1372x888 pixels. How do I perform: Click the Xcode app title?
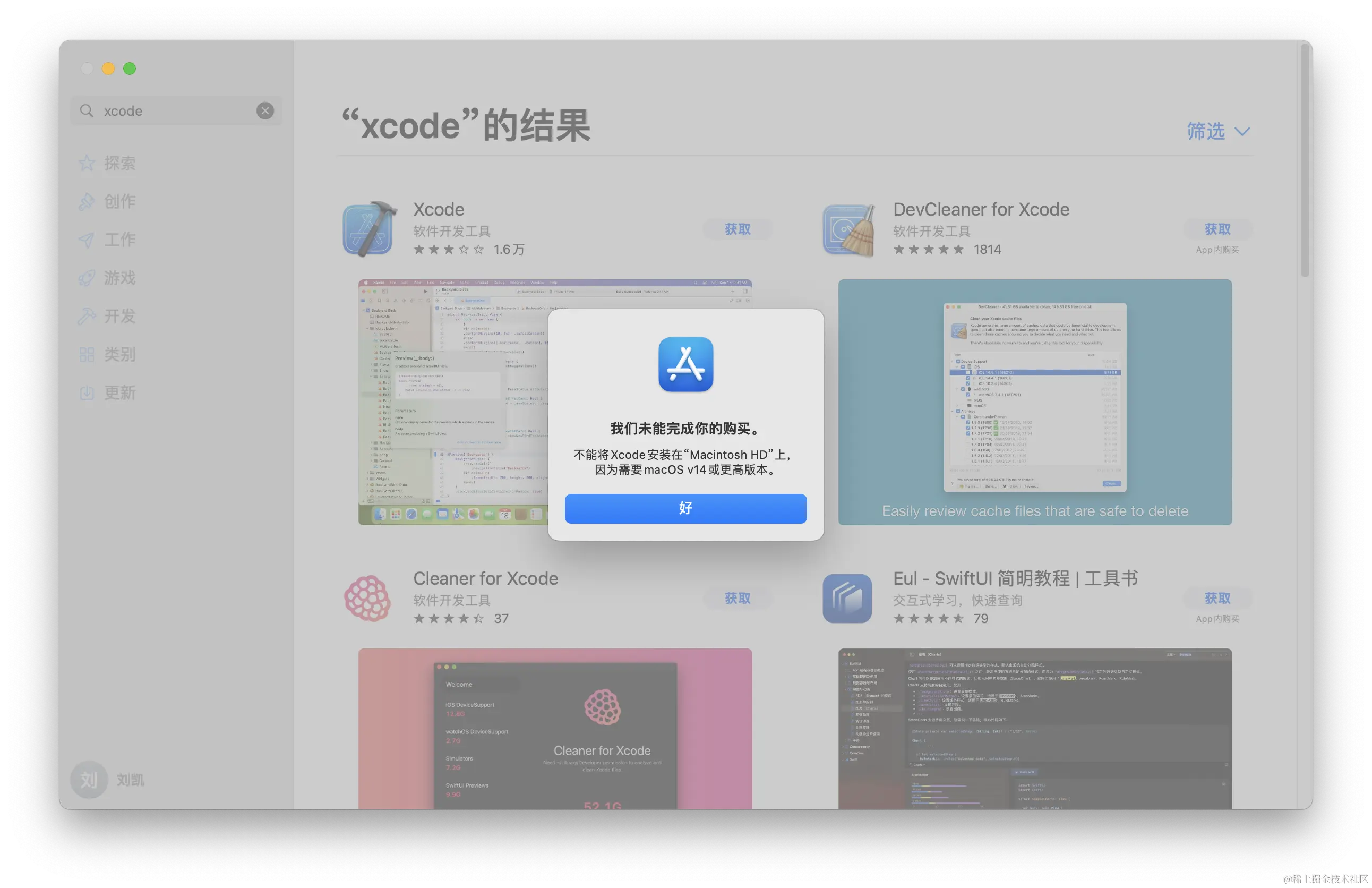pyautogui.click(x=438, y=209)
